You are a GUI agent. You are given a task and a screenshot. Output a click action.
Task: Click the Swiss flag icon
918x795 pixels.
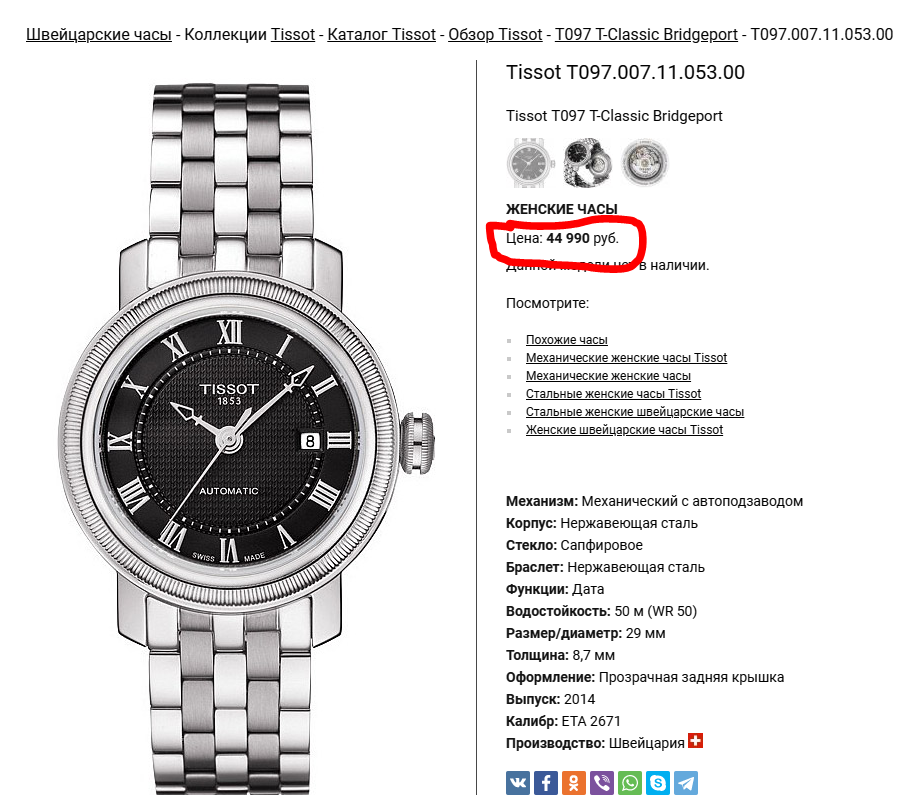[695, 741]
